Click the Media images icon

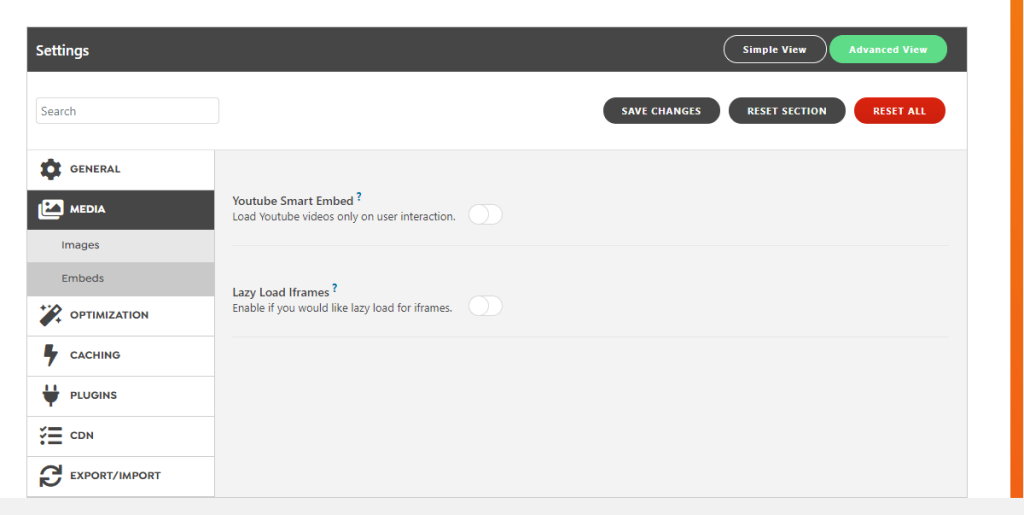[50, 210]
